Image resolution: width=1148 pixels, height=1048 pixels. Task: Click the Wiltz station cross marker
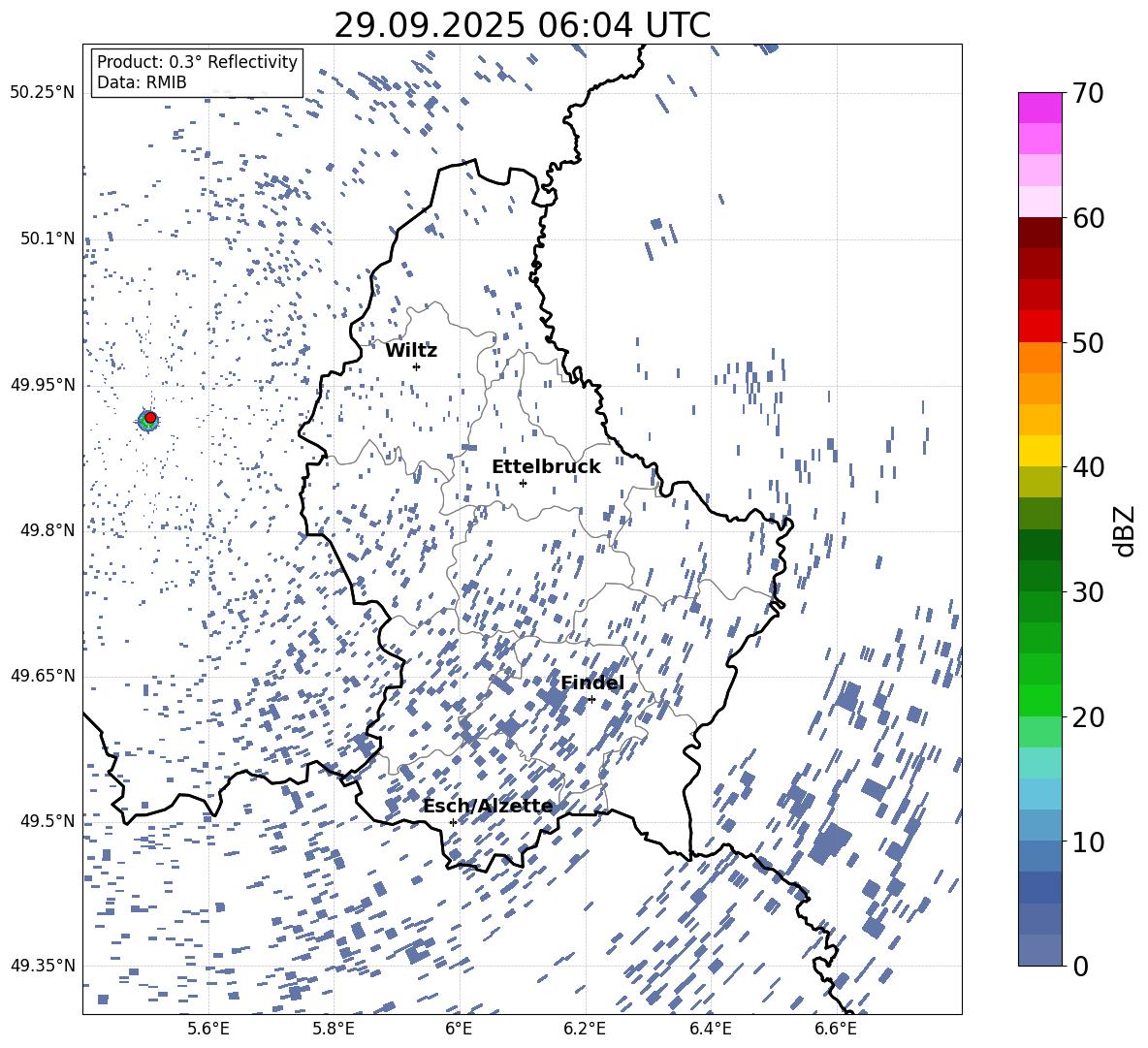(x=417, y=366)
